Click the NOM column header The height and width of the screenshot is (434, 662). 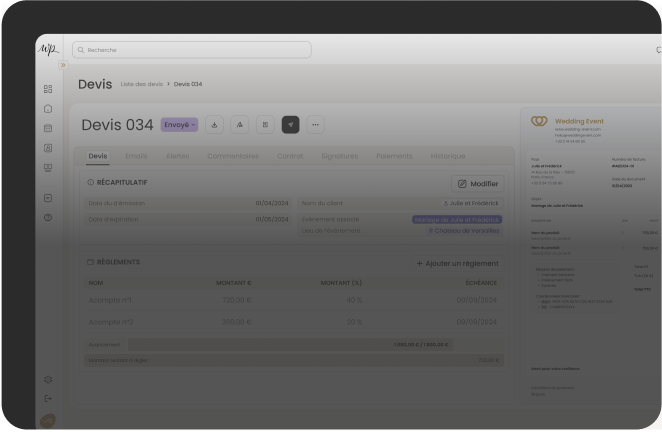[x=96, y=283]
